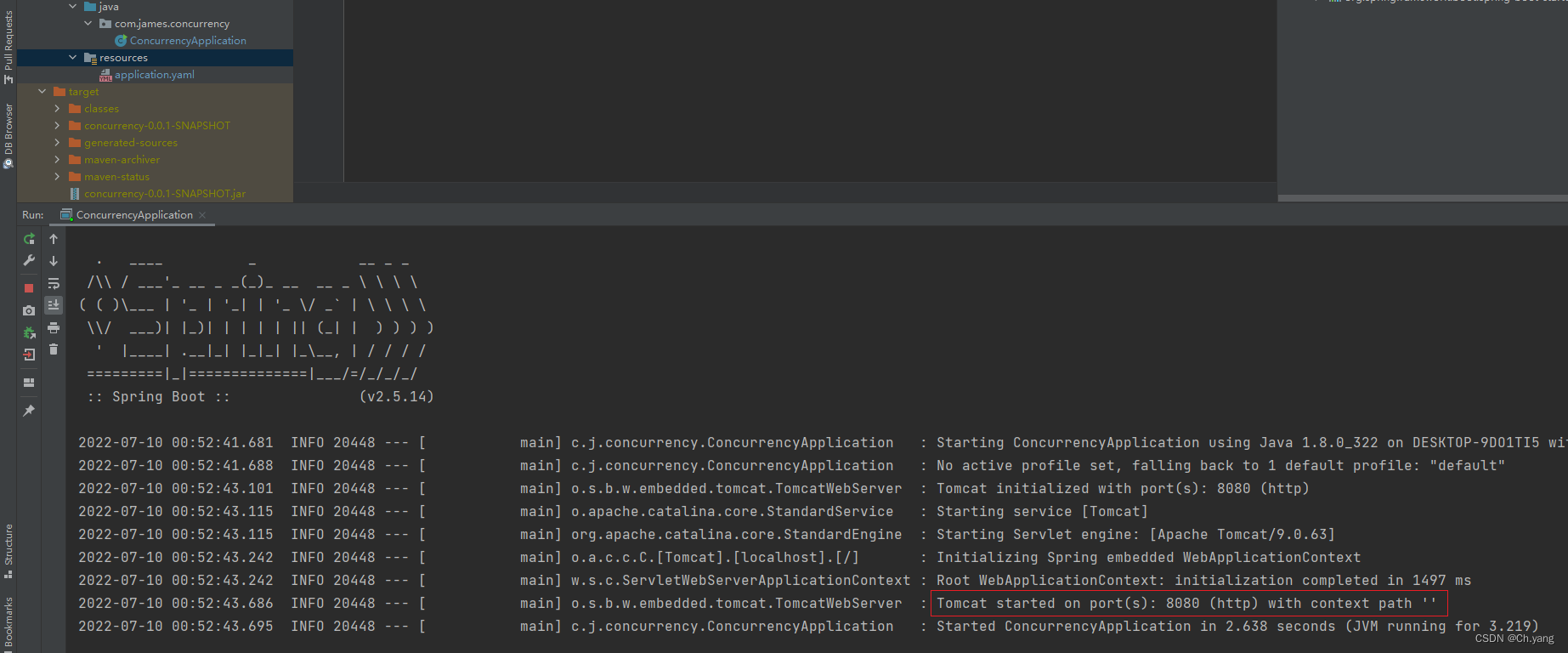Viewport: 1568px width, 653px height.
Task: Select concurrency-0.0.1-SNAPSHOT.jar file
Action: pos(165,194)
